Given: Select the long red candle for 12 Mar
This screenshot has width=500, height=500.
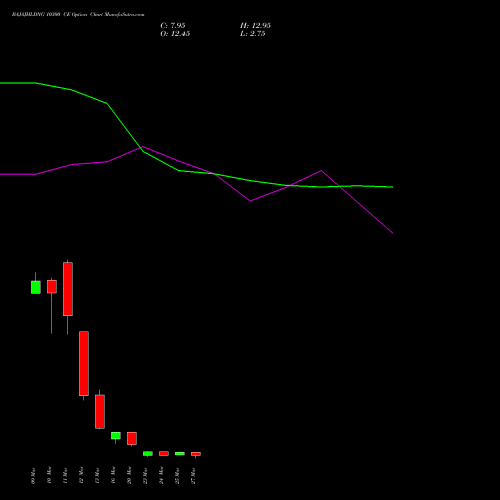Looking at the screenshot, I should click(84, 363).
